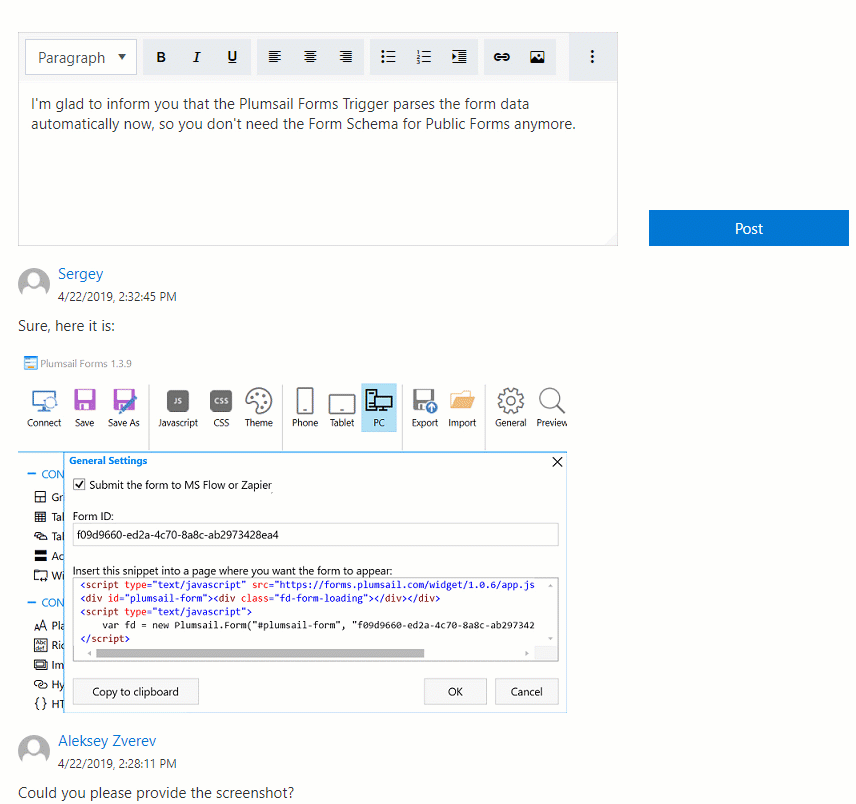Center align the paragraph text
Image resolution: width=856 pixels, height=804 pixels.
coord(310,57)
